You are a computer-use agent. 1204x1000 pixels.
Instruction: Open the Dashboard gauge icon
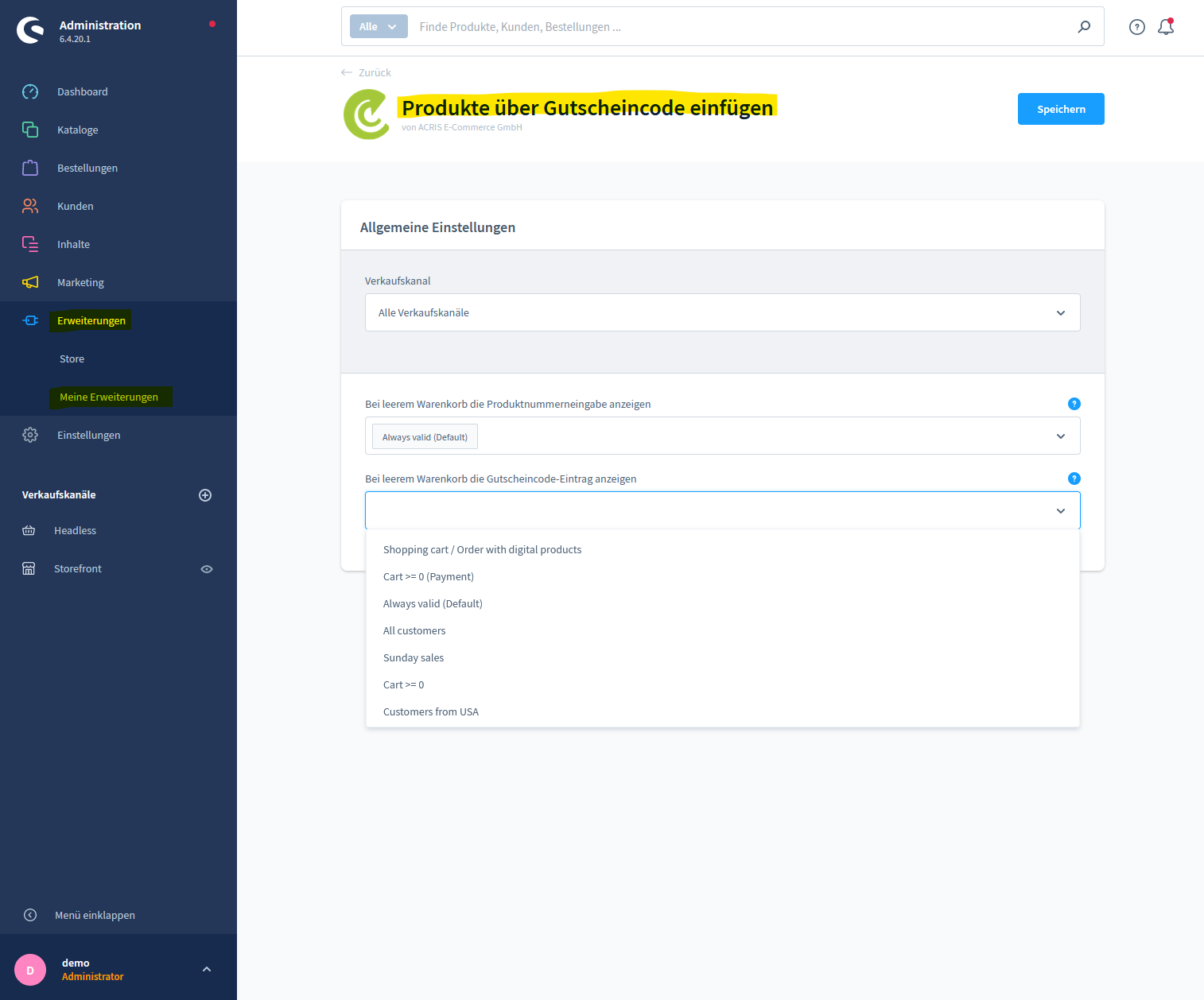tap(30, 91)
